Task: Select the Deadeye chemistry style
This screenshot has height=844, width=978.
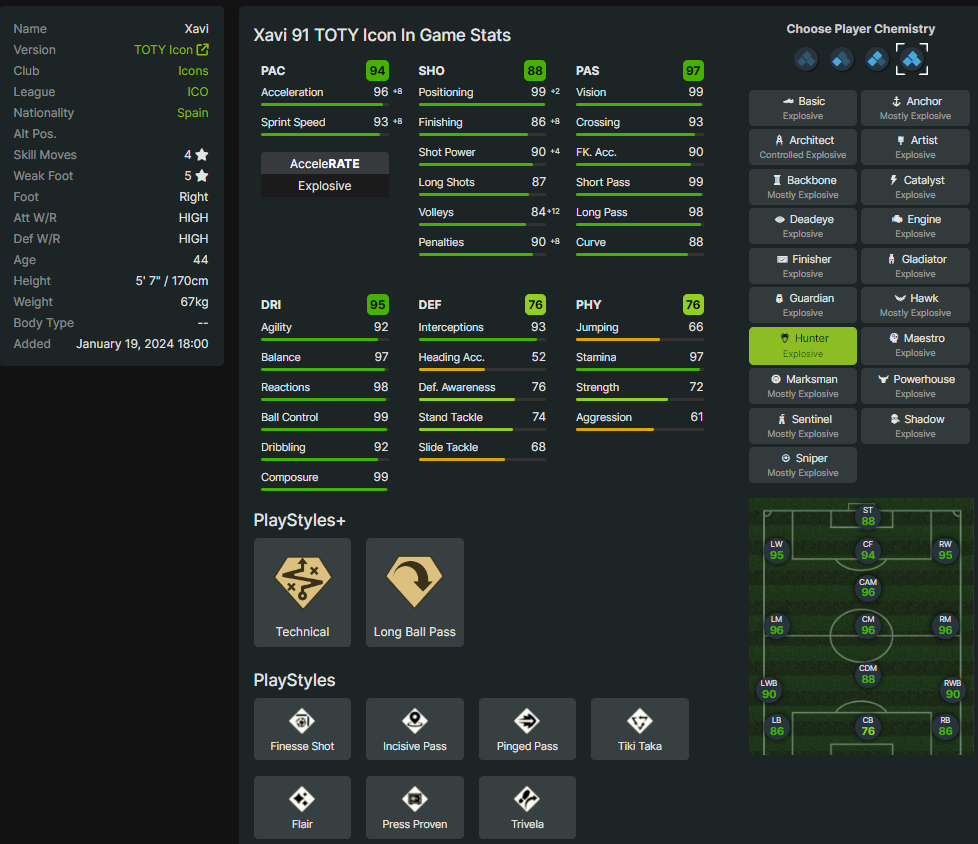Action: [x=803, y=226]
